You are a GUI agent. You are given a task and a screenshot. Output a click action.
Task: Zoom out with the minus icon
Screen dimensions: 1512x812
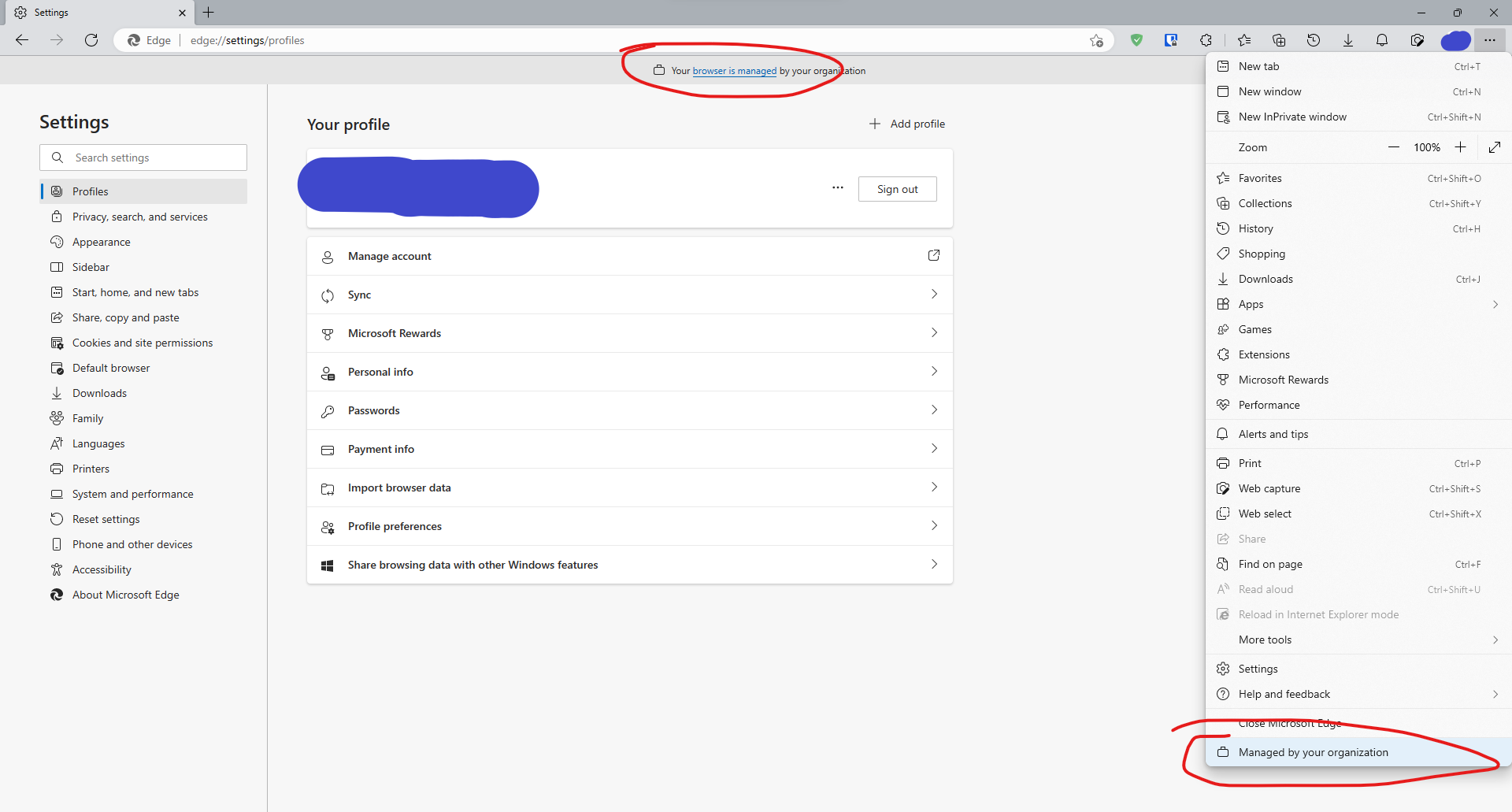1394,147
